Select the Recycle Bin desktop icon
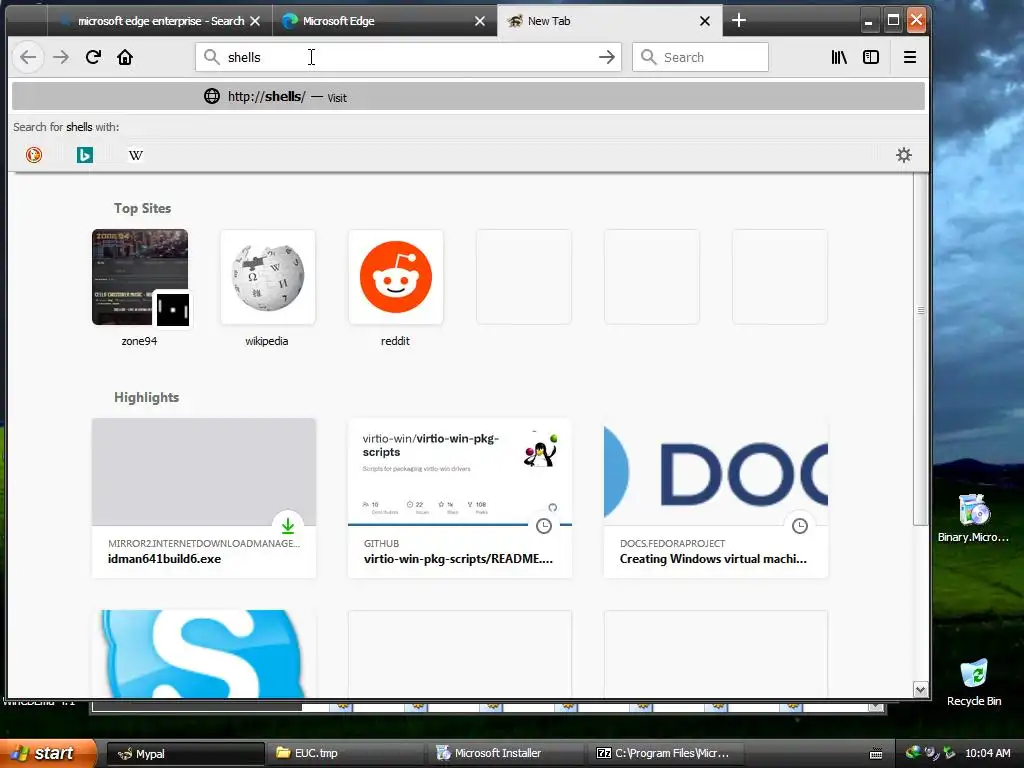 point(974,682)
